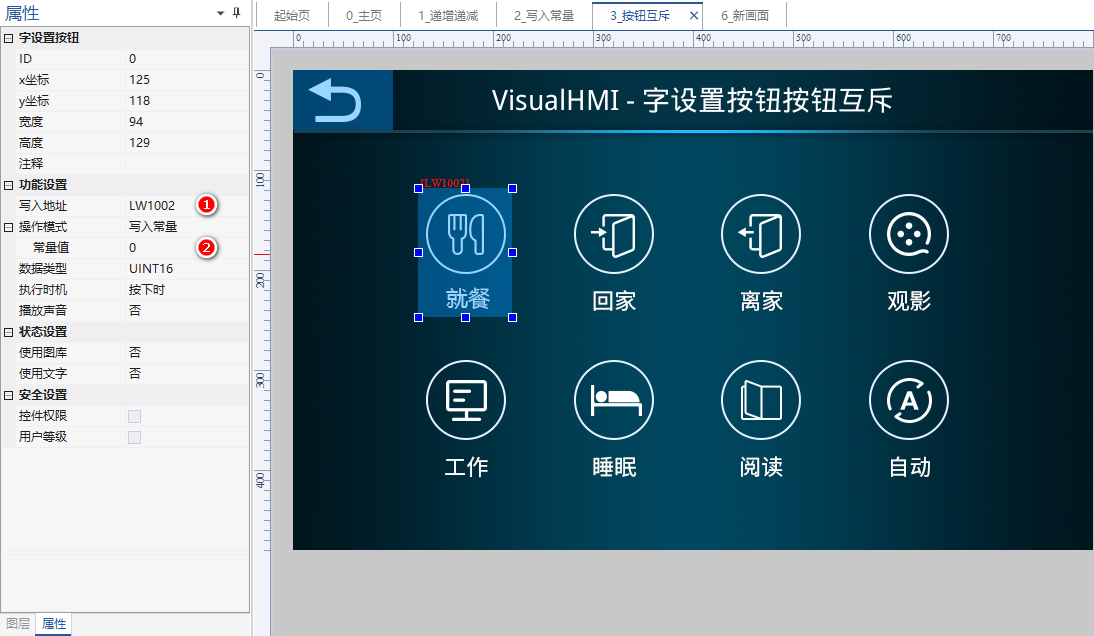The image size is (1094, 636).
Task: Toggle the 控件权限 checkbox
Action: (x=135, y=416)
